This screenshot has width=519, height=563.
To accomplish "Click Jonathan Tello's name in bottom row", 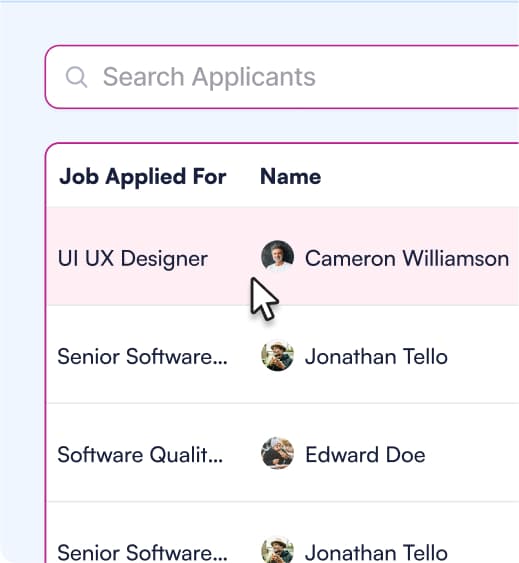I will pyautogui.click(x=376, y=552).
